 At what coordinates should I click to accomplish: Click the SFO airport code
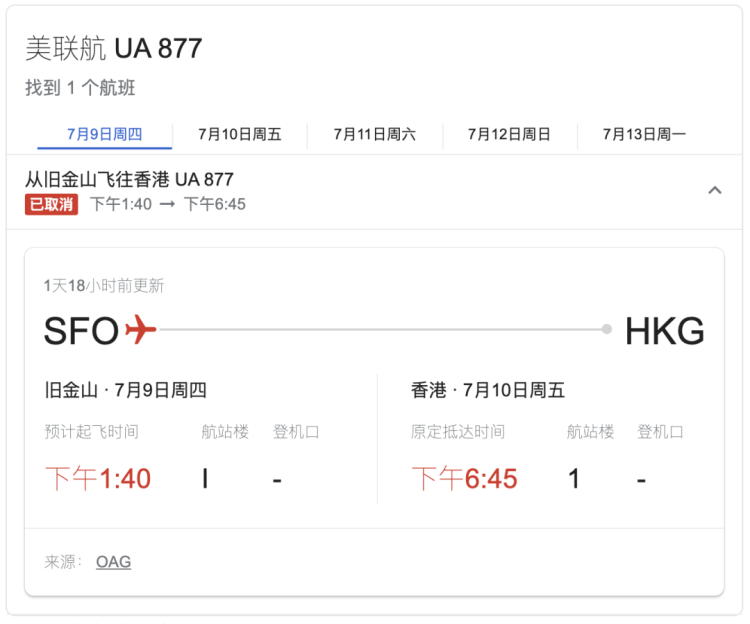coord(81,331)
